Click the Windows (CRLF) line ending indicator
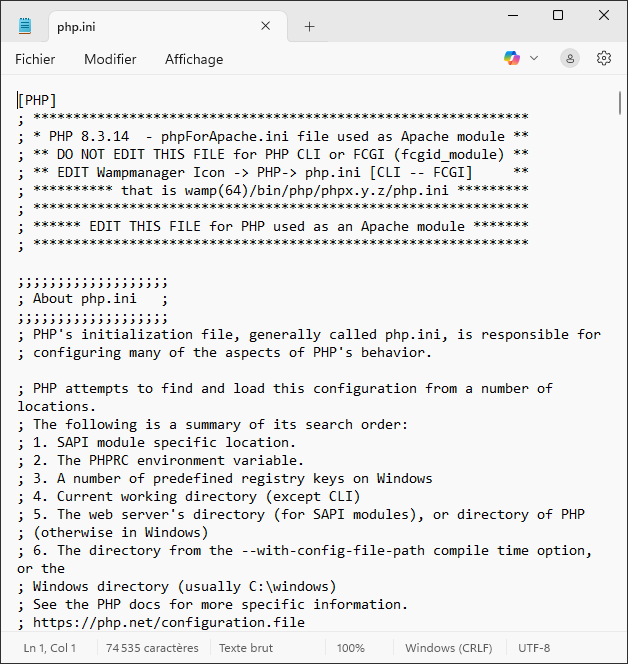 pyautogui.click(x=450, y=648)
